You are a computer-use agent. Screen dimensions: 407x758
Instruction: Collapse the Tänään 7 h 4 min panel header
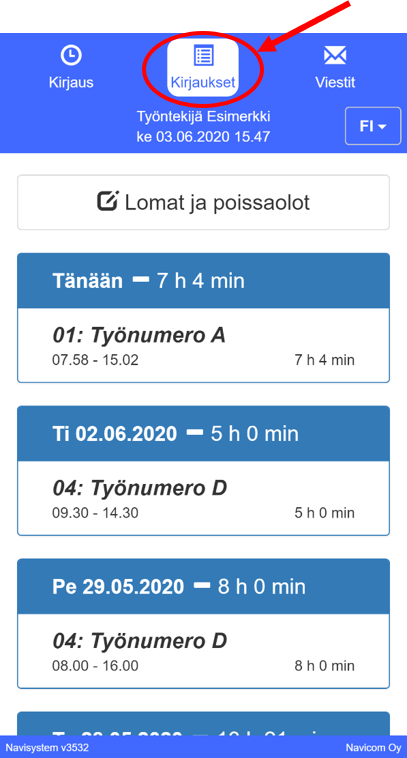(x=204, y=280)
